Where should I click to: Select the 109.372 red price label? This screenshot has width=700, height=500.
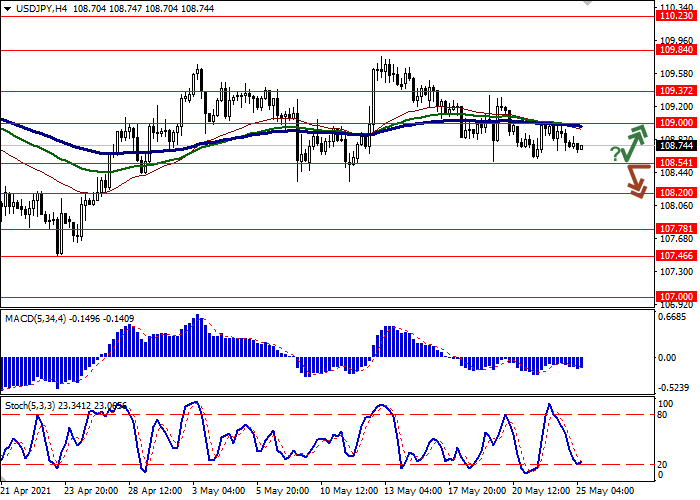(676, 91)
